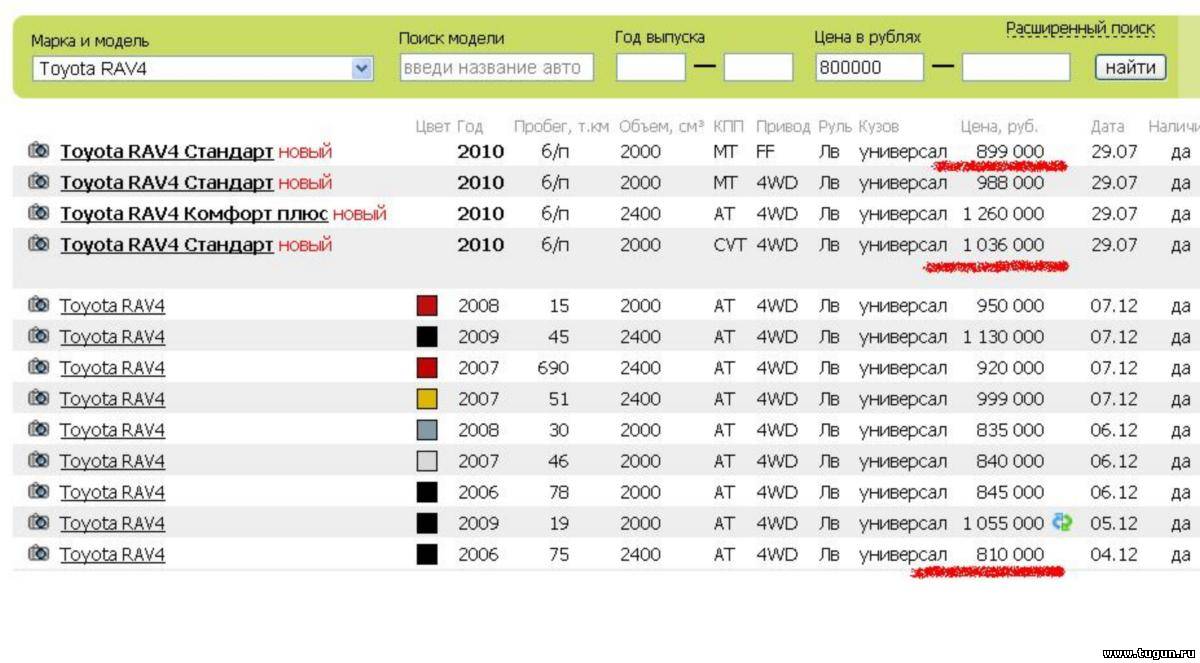Viewport: 1200px width, 663px height.
Task: Click light gray swatch of the 840 000 RAV4
Action: click(x=427, y=461)
